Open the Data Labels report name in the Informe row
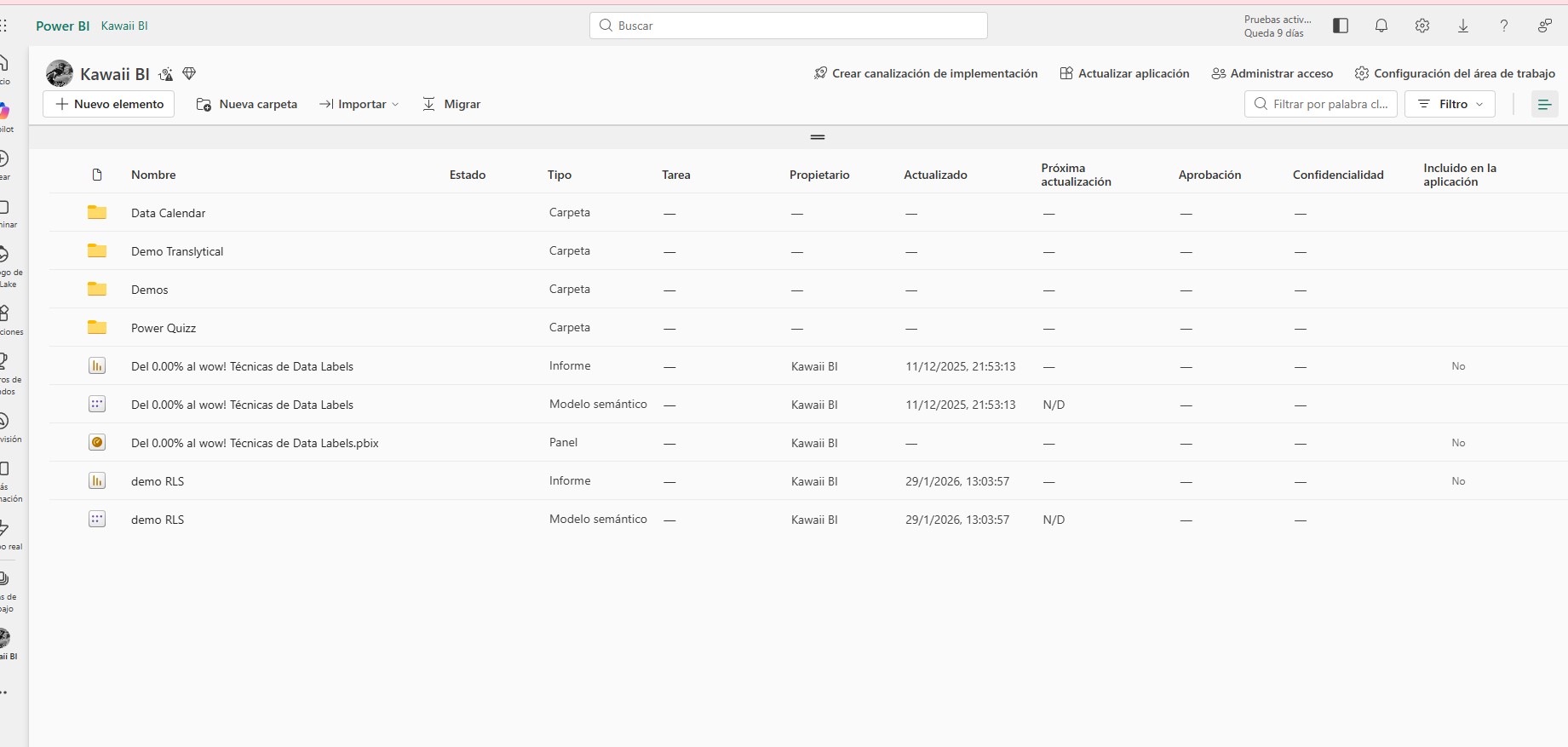This screenshot has height=747, width=1568. 242,366
